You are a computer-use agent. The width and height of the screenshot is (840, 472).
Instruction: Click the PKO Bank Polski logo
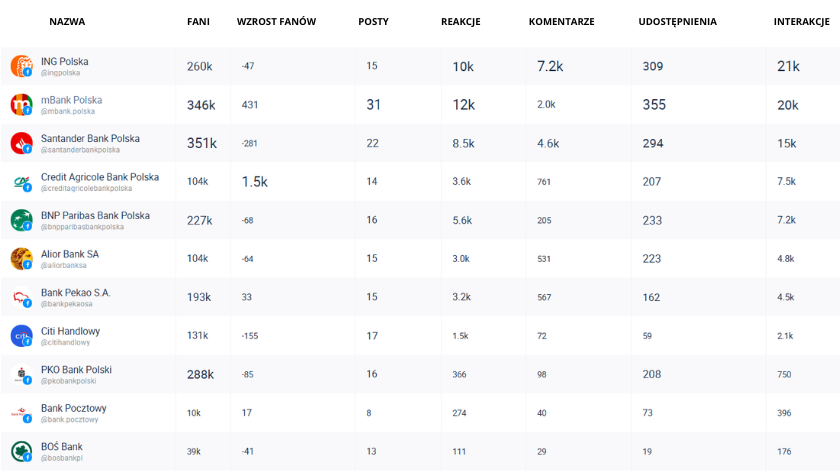pyautogui.click(x=21, y=374)
